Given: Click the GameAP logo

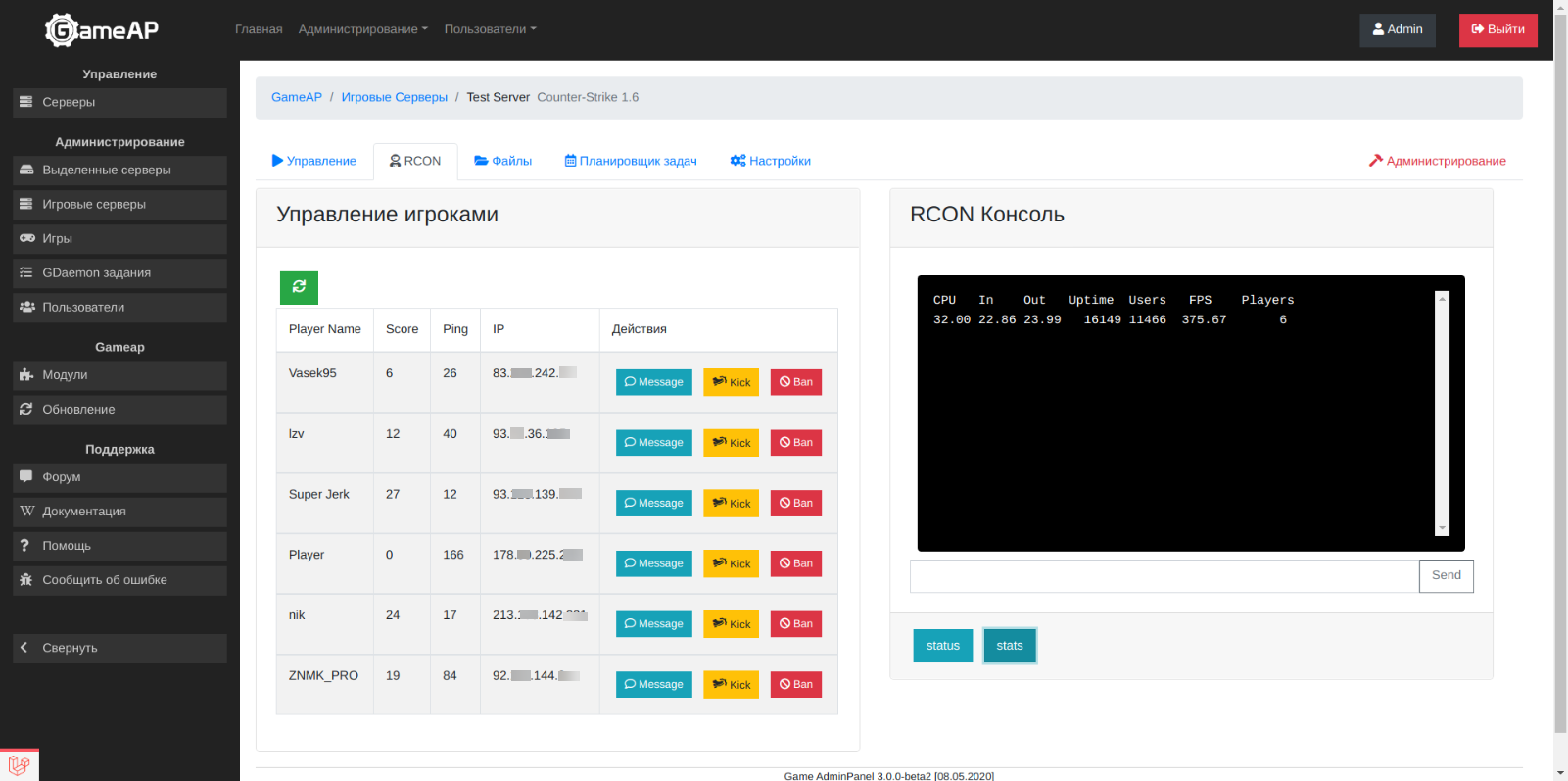Looking at the screenshot, I should pyautogui.click(x=102, y=30).
